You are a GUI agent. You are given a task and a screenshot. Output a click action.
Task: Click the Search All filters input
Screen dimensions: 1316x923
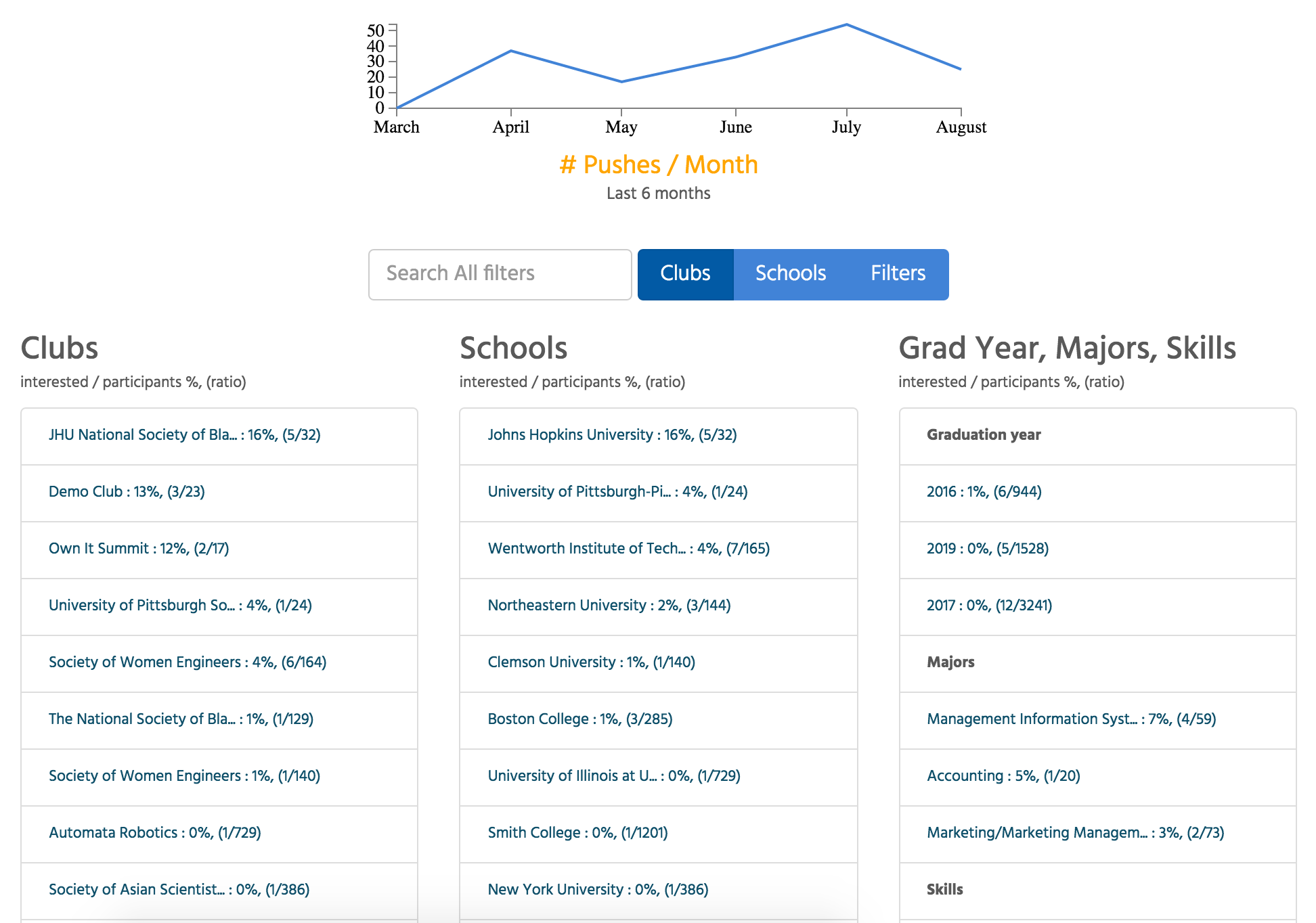(x=500, y=274)
